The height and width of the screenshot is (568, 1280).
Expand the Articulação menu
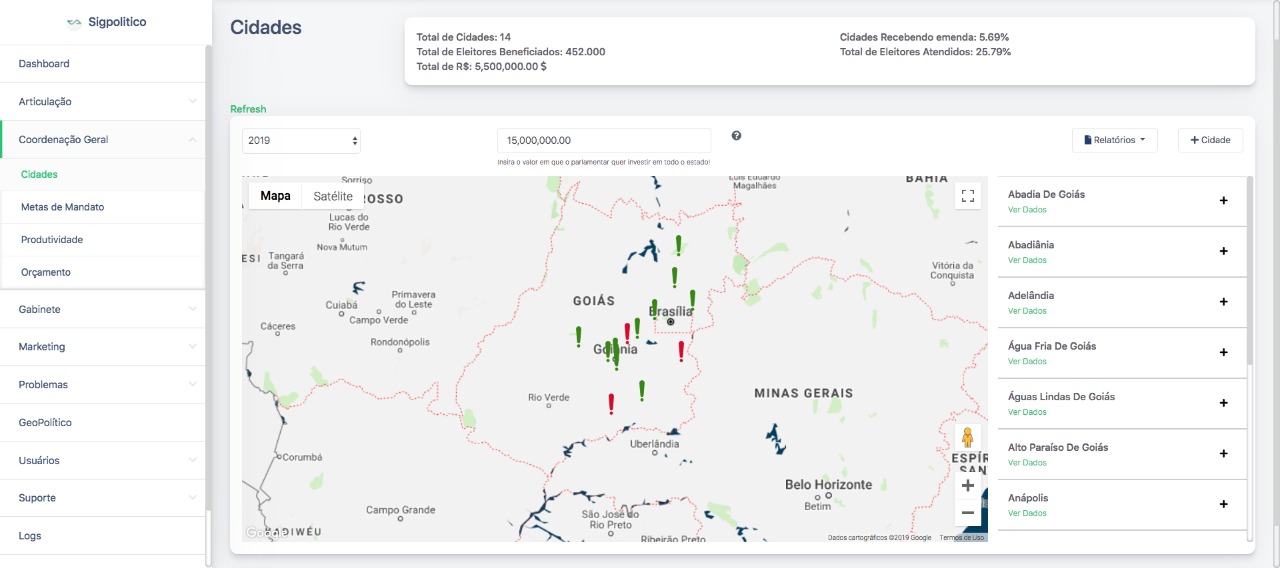(x=104, y=102)
